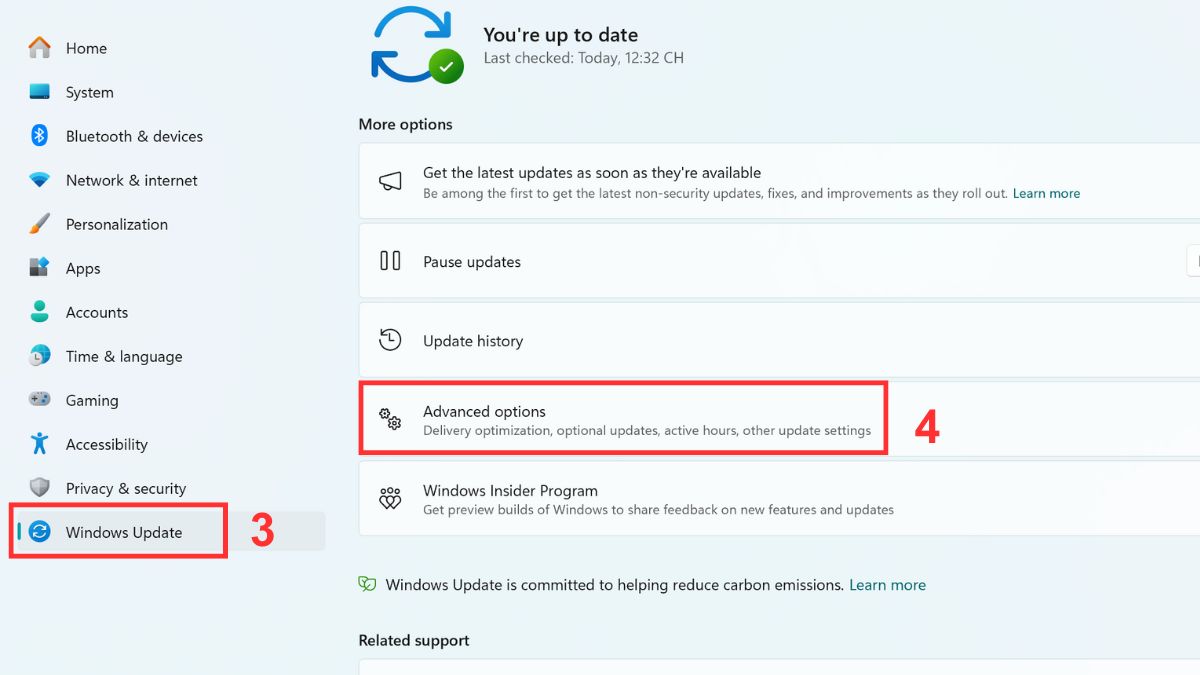Image resolution: width=1200 pixels, height=675 pixels.
Task: Click the large update status sync icon
Action: (415, 43)
